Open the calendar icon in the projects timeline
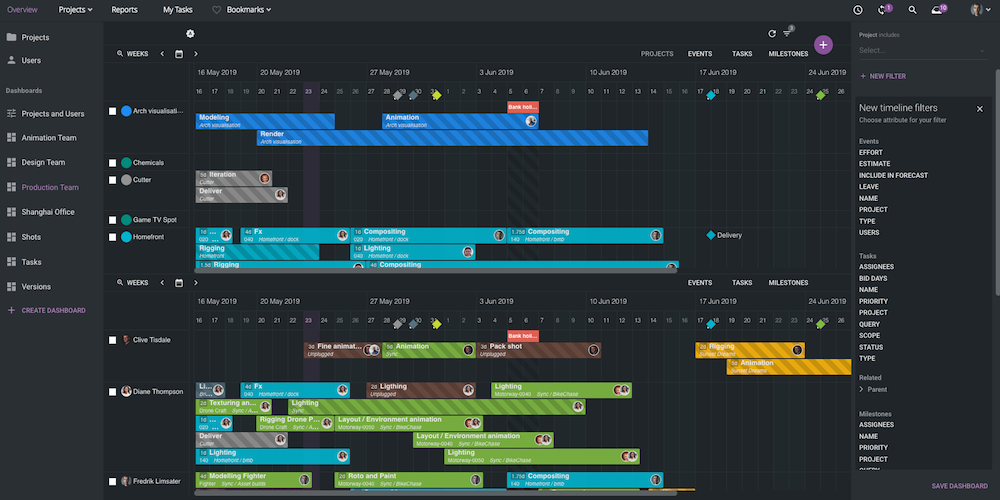This screenshot has width=1000, height=500. [x=179, y=54]
